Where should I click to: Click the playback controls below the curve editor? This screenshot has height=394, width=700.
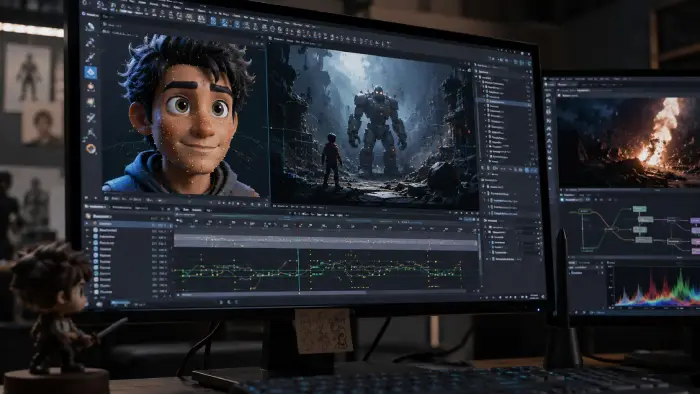pos(229,302)
